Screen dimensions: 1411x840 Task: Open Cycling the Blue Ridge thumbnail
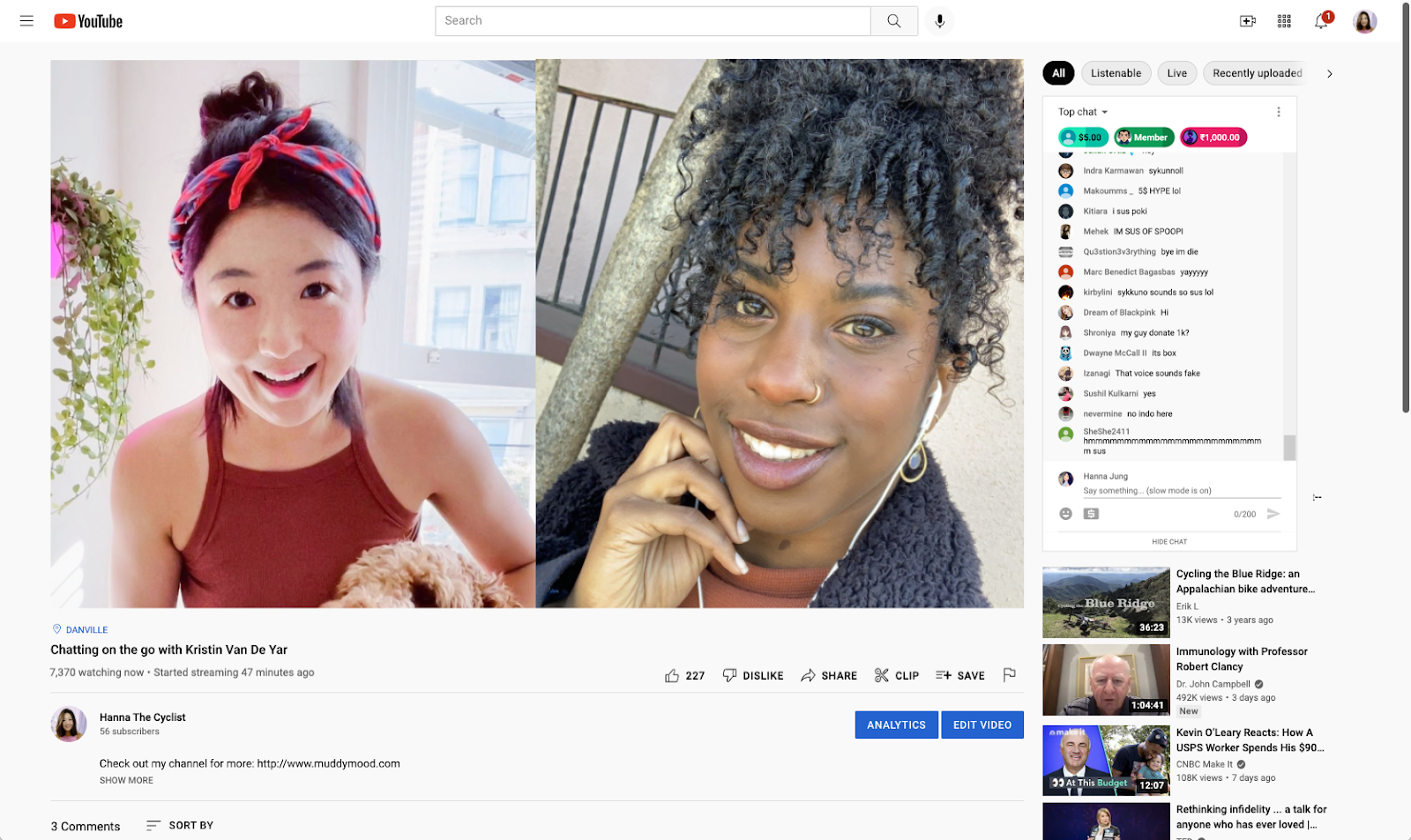coord(1106,602)
